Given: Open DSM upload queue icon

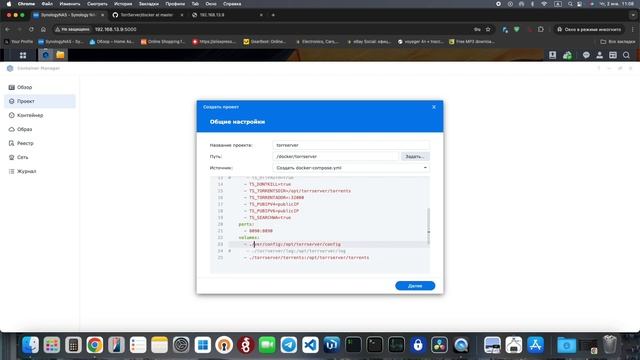Looking at the screenshot, I should click(552, 55).
